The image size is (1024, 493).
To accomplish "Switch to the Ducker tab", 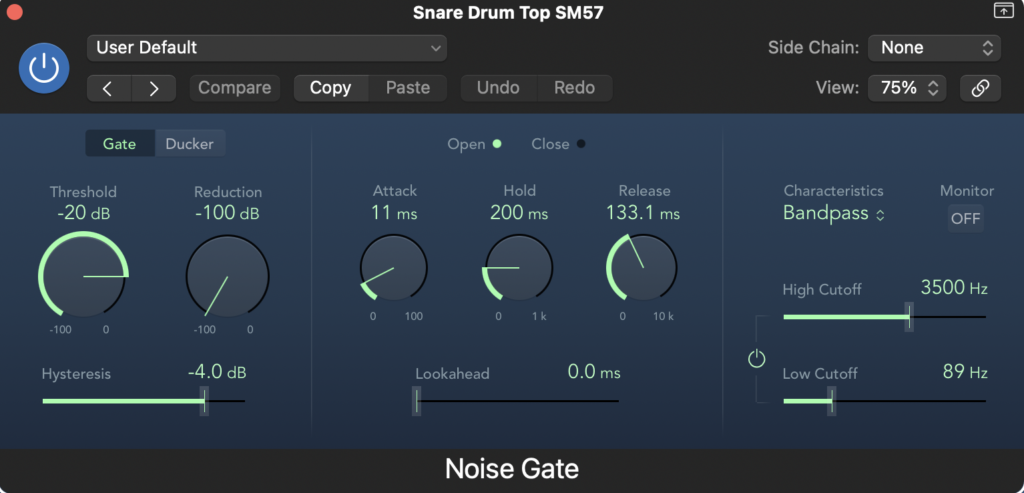I will pos(189,144).
